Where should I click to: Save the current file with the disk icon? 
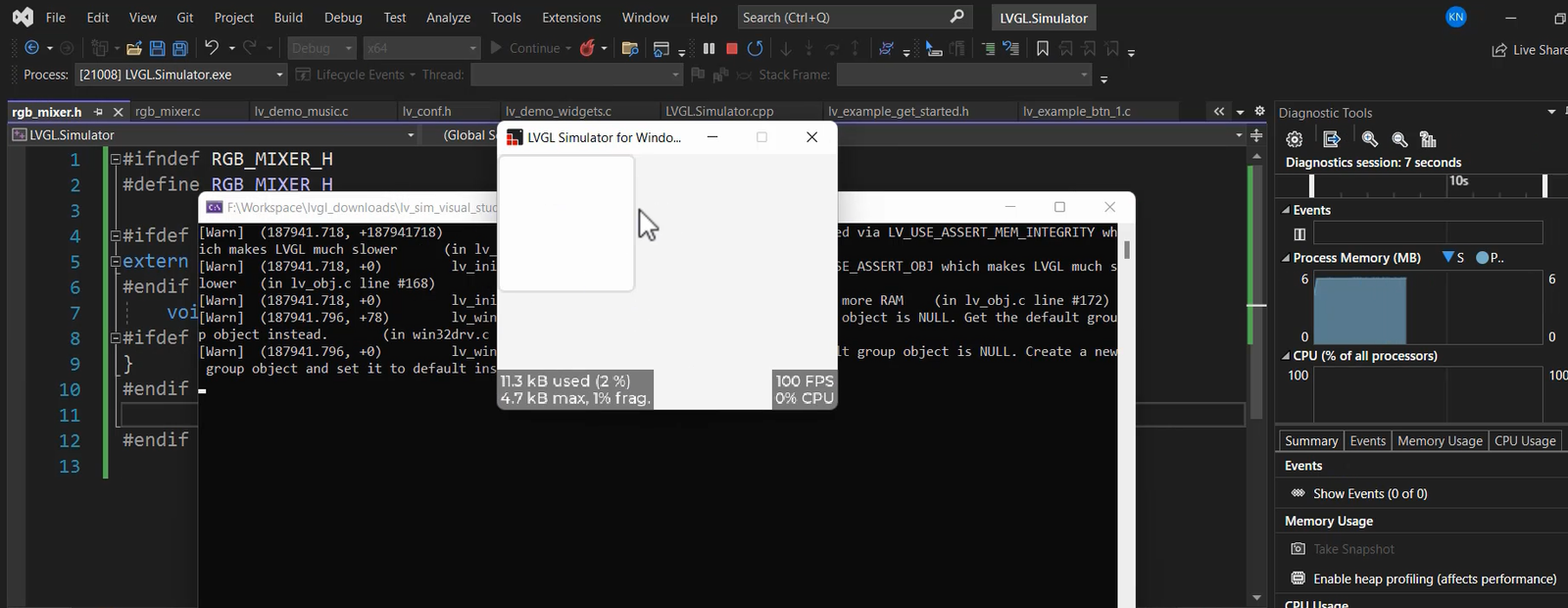click(x=157, y=48)
